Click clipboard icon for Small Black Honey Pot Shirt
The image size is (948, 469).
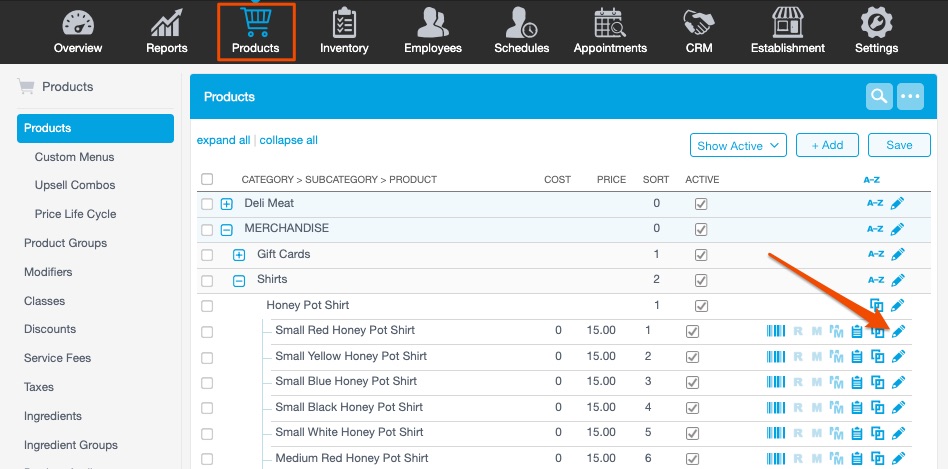click(857, 409)
